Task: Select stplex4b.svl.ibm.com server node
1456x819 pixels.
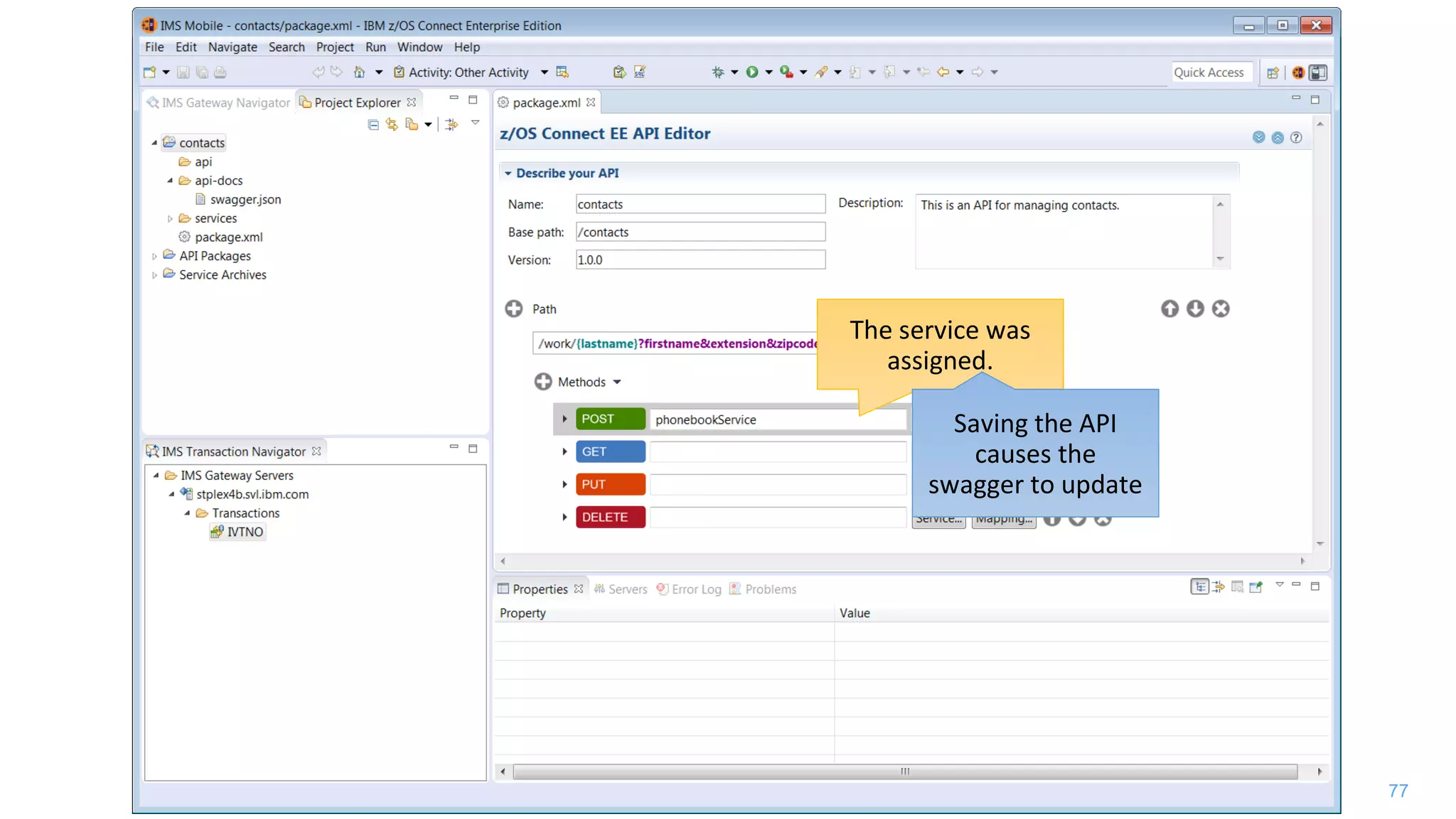Action: [x=245, y=494]
